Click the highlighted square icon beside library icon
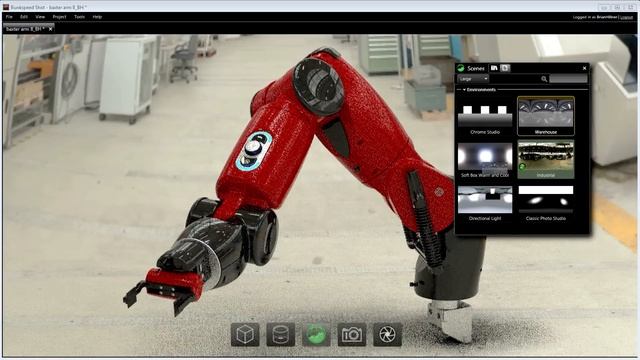The image size is (640, 360). tap(505, 68)
